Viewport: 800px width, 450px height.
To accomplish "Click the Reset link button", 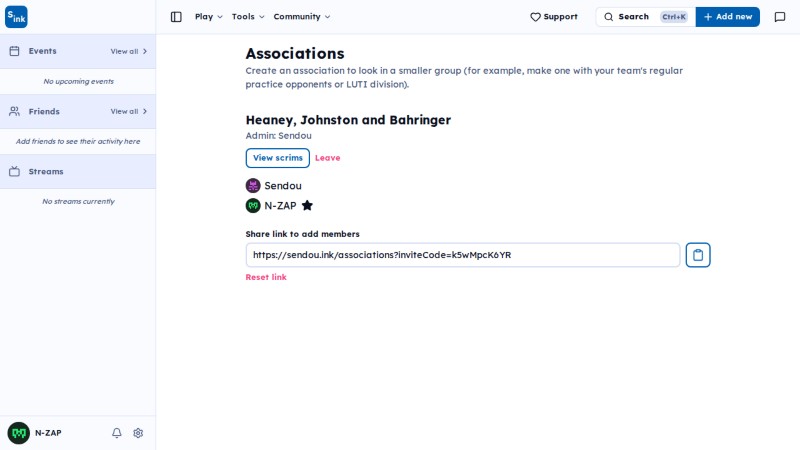I will coord(266,277).
